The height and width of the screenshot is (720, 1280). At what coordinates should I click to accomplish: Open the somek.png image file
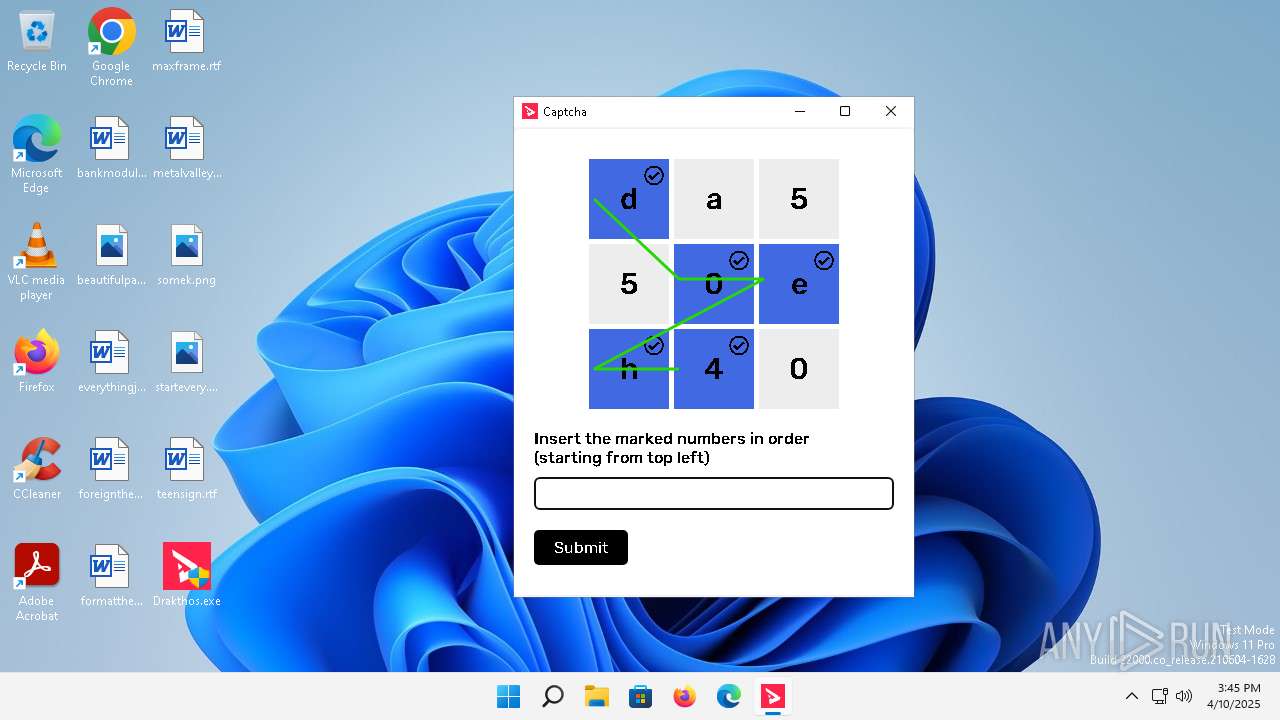pyautogui.click(x=186, y=256)
